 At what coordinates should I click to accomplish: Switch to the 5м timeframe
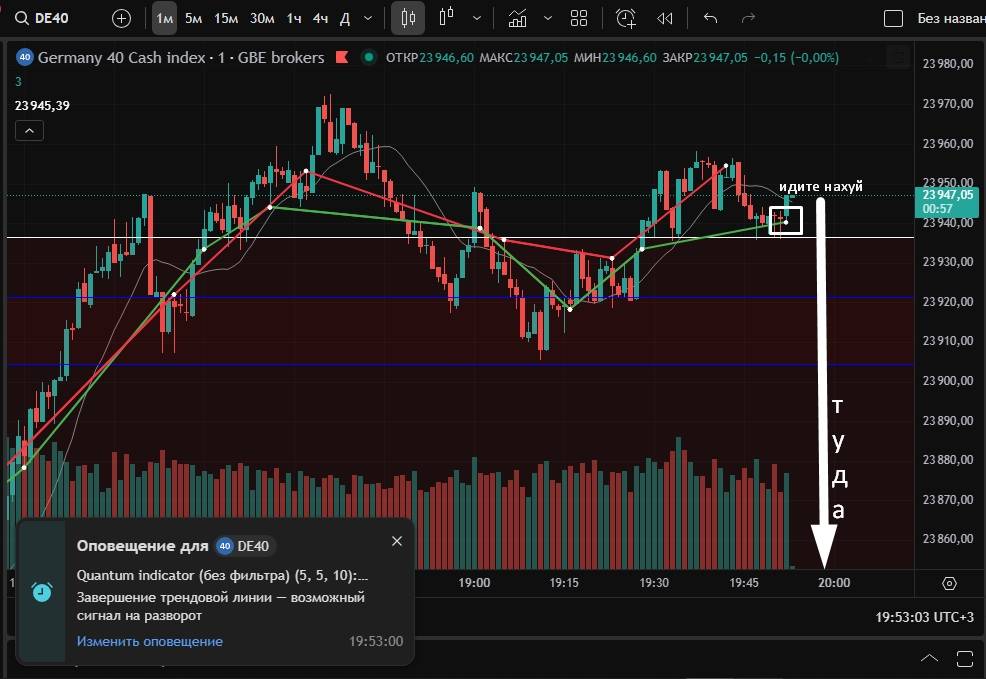click(193, 18)
